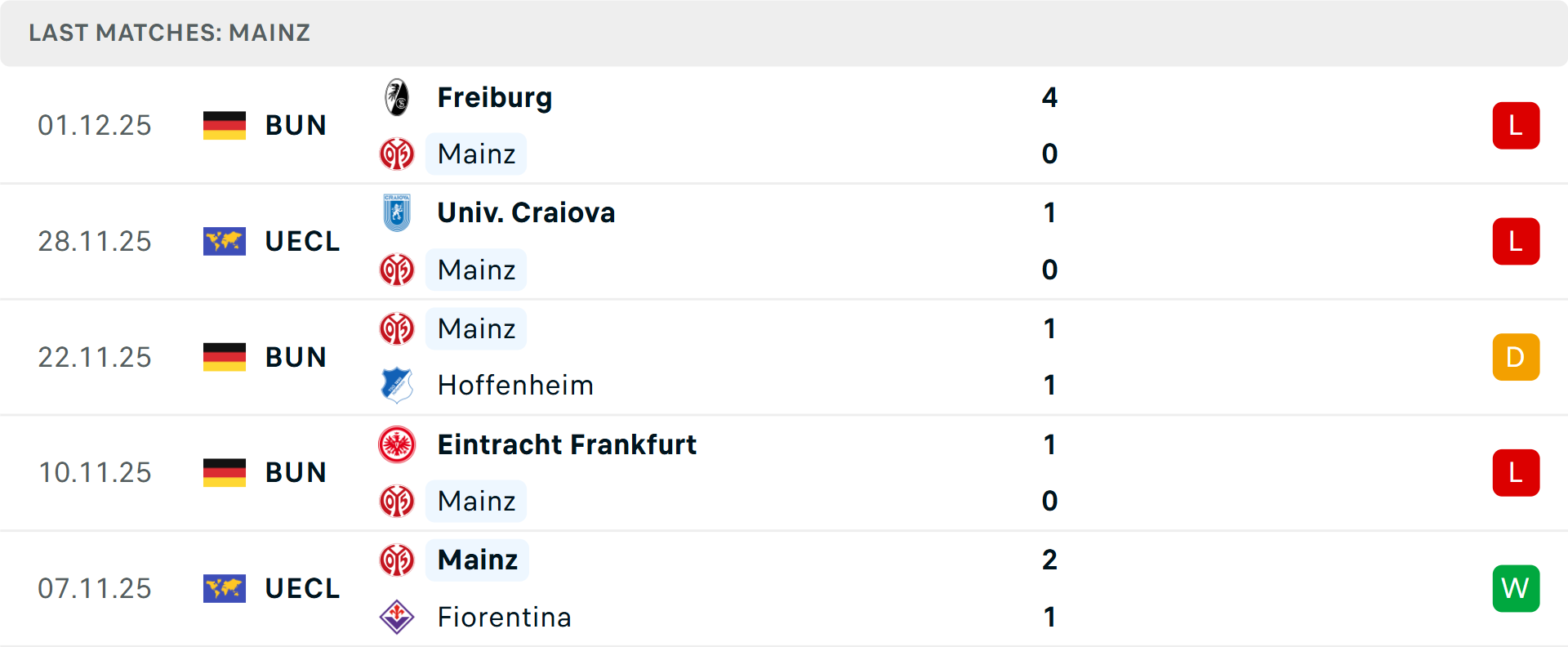Image resolution: width=1568 pixels, height=647 pixels.
Task: Open the Freiburg team page link
Action: click(494, 97)
